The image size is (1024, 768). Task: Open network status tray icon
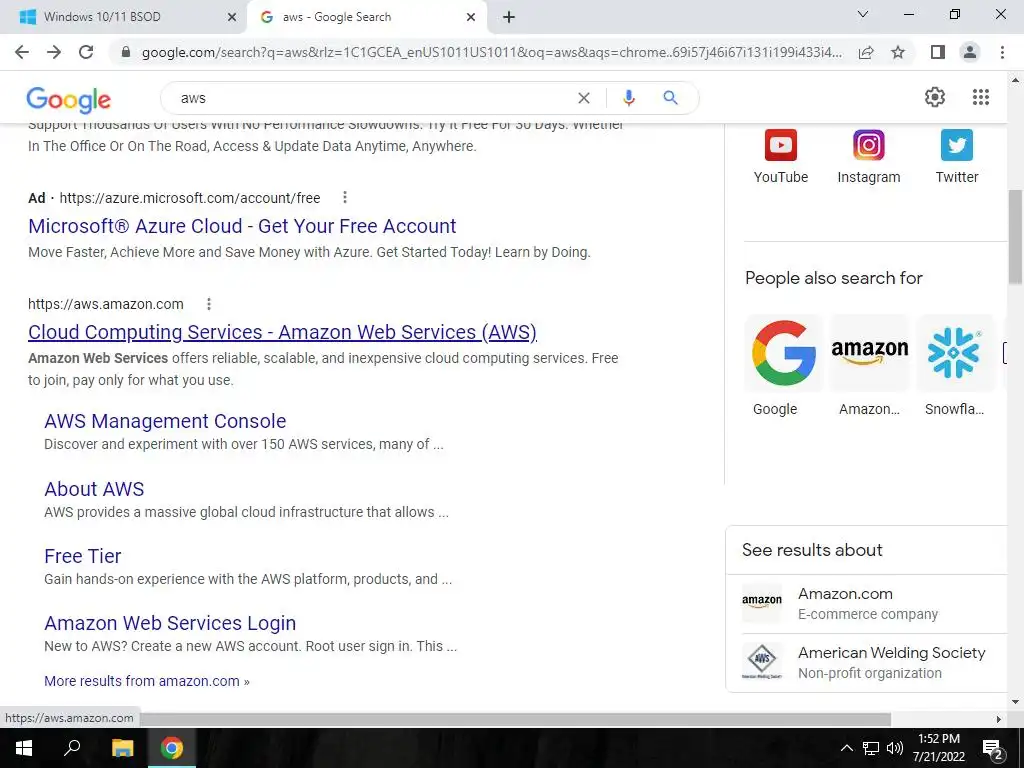pos(871,748)
